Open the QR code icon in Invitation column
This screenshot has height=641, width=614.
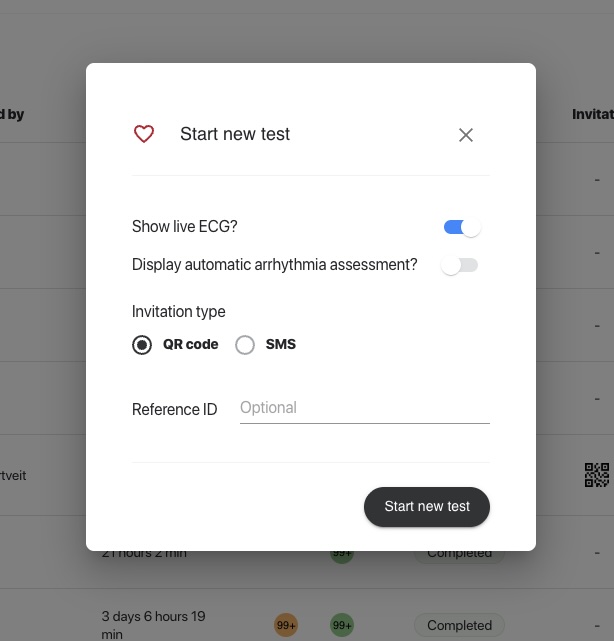(597, 475)
